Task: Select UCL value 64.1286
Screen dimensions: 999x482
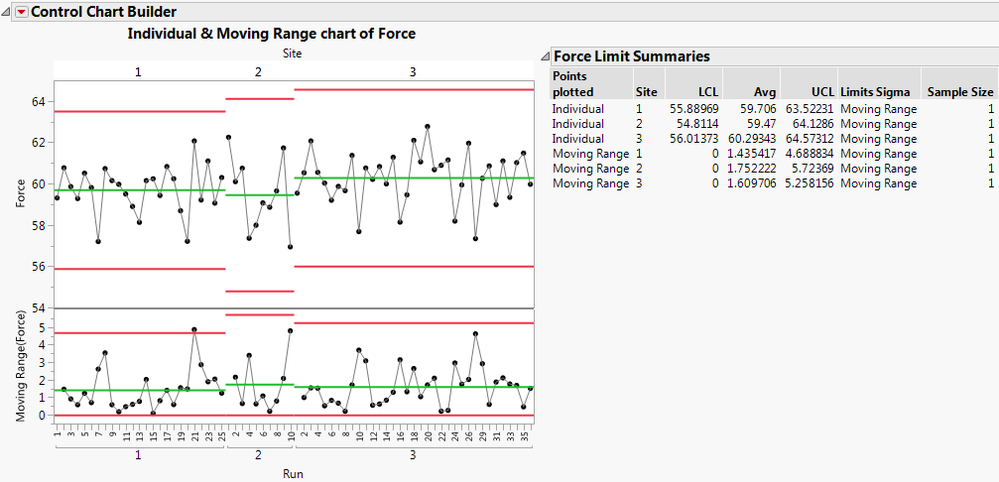Action: click(814, 124)
